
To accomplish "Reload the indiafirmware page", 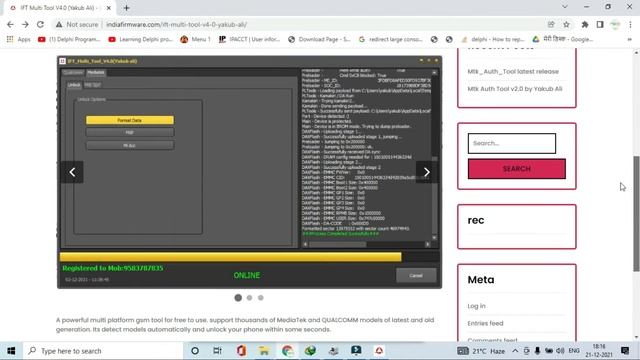I will click(40, 24).
